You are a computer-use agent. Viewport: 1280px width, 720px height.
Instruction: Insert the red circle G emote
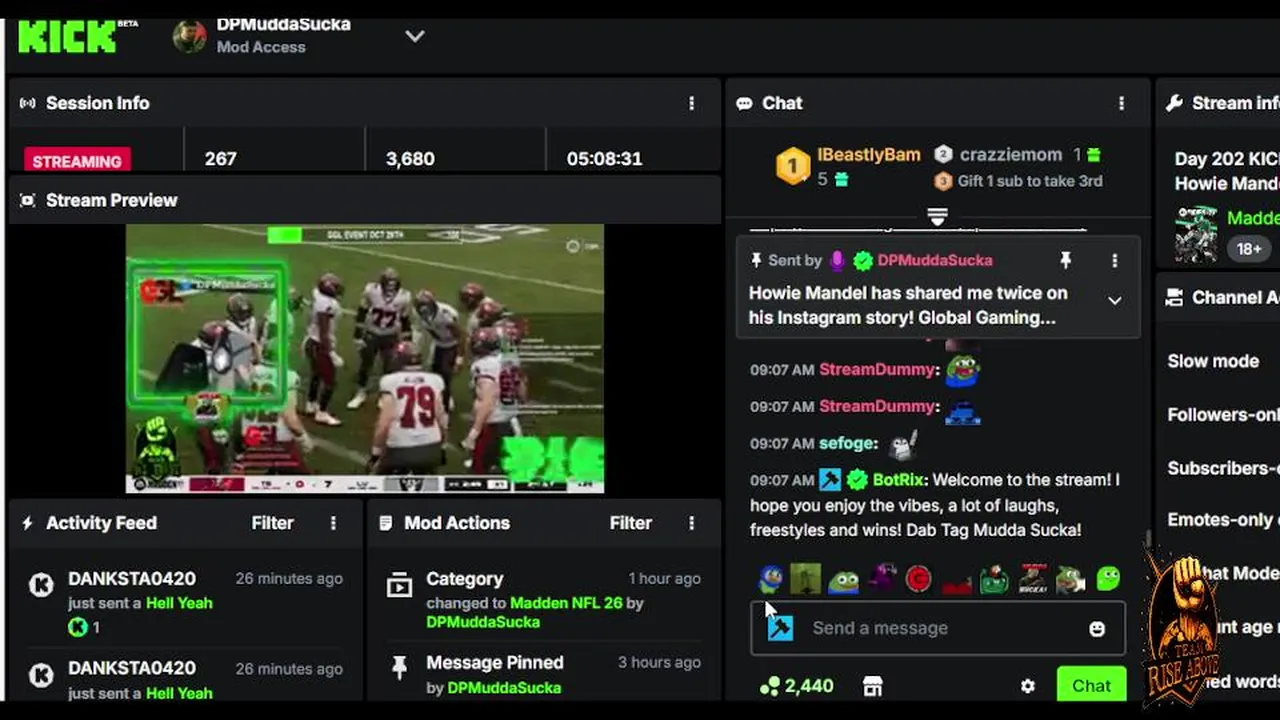[x=918, y=579]
